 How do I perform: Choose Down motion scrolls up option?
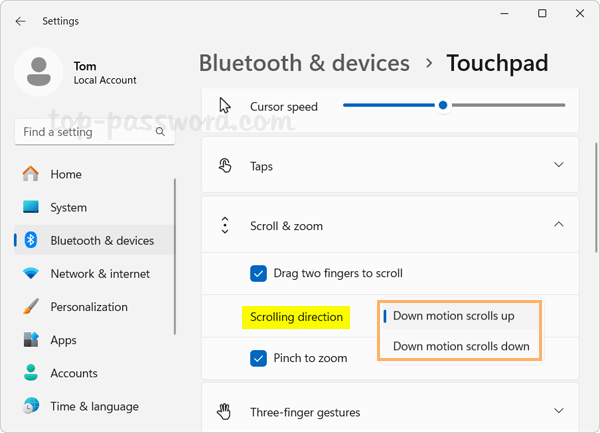453,316
